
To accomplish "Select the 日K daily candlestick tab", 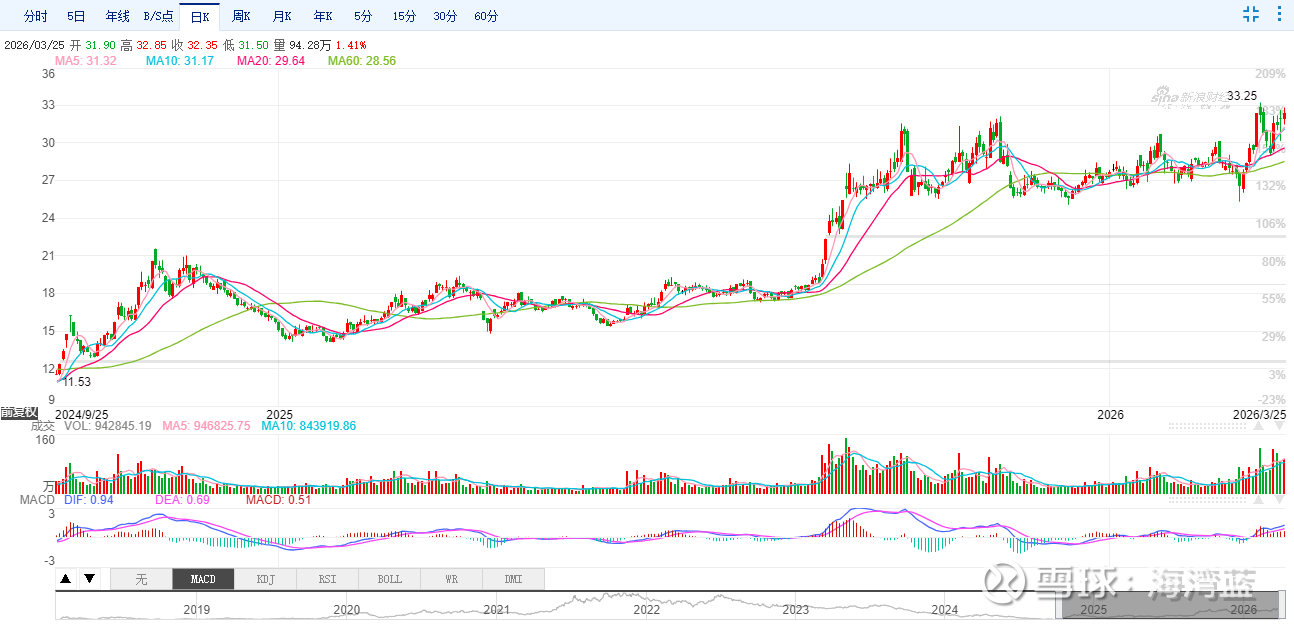I will 200,16.
